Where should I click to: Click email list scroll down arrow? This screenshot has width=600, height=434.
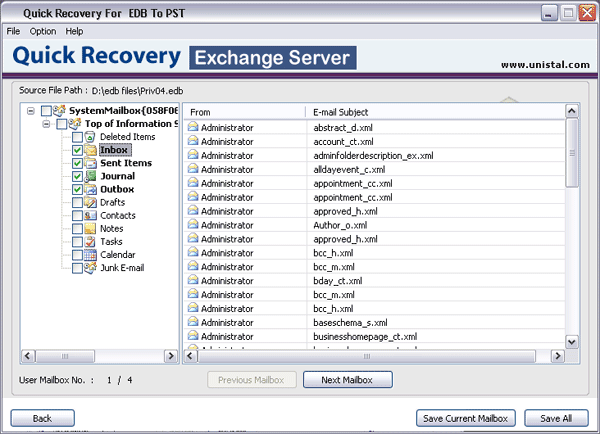click(x=572, y=342)
